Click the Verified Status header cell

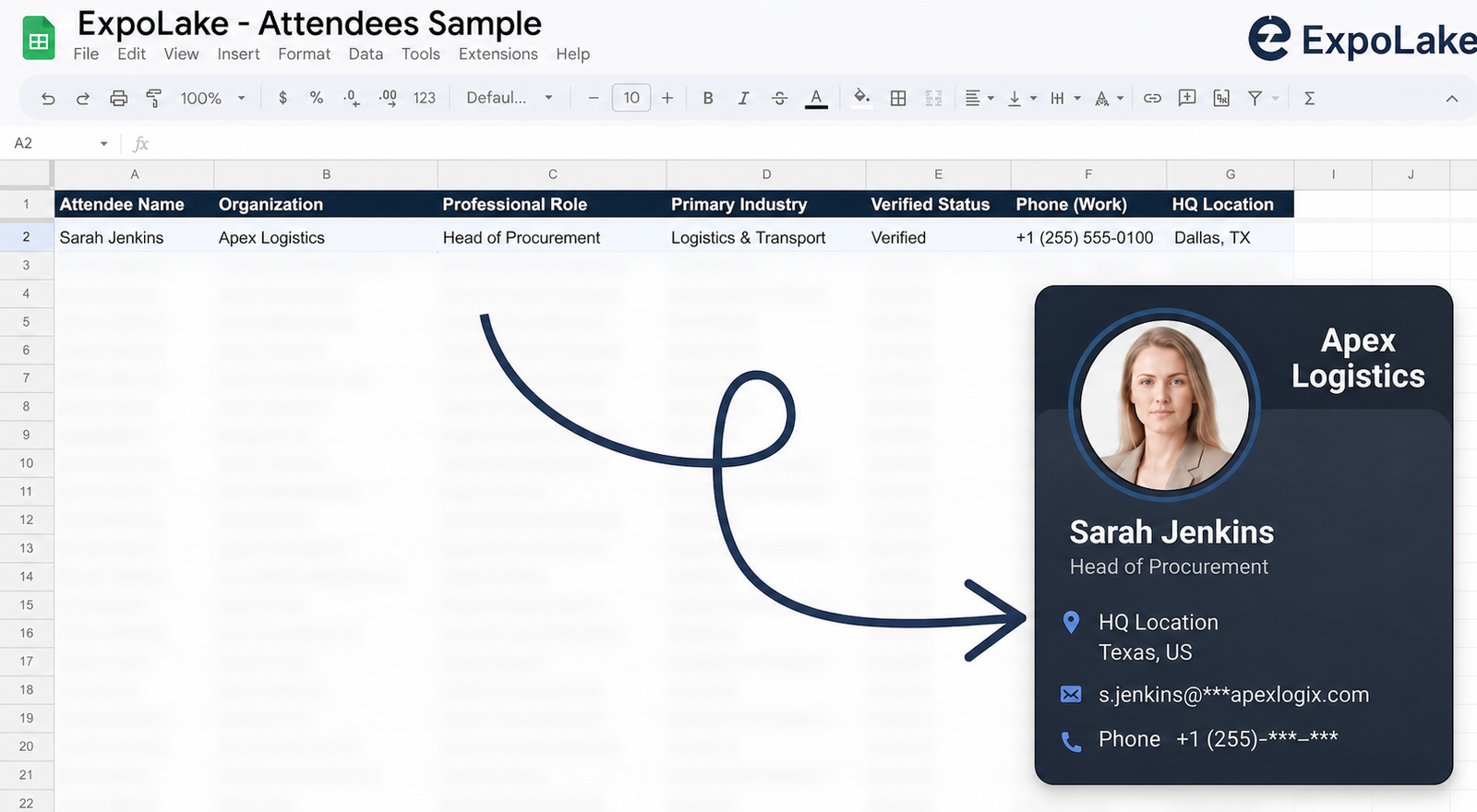point(938,204)
